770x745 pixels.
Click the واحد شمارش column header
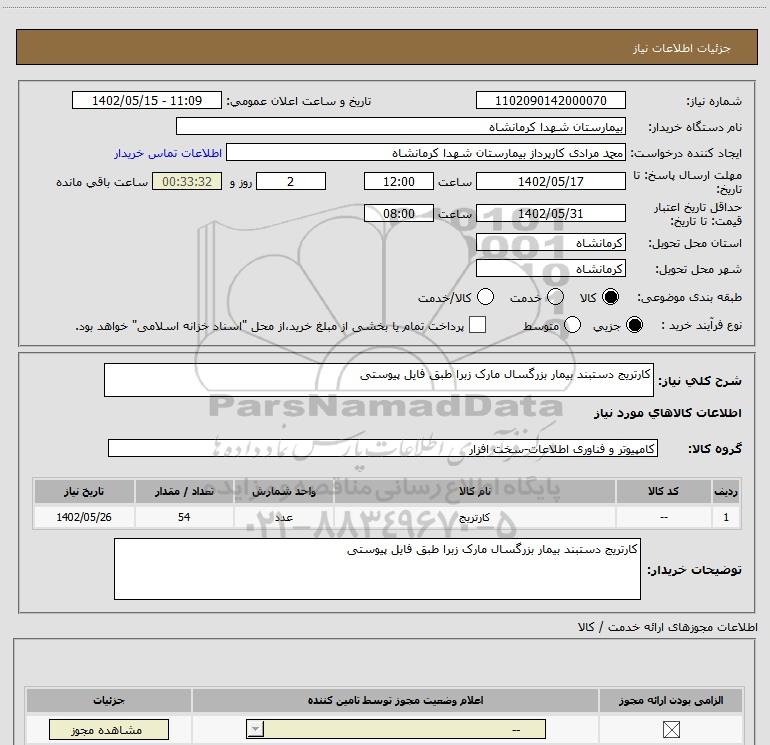(283, 491)
